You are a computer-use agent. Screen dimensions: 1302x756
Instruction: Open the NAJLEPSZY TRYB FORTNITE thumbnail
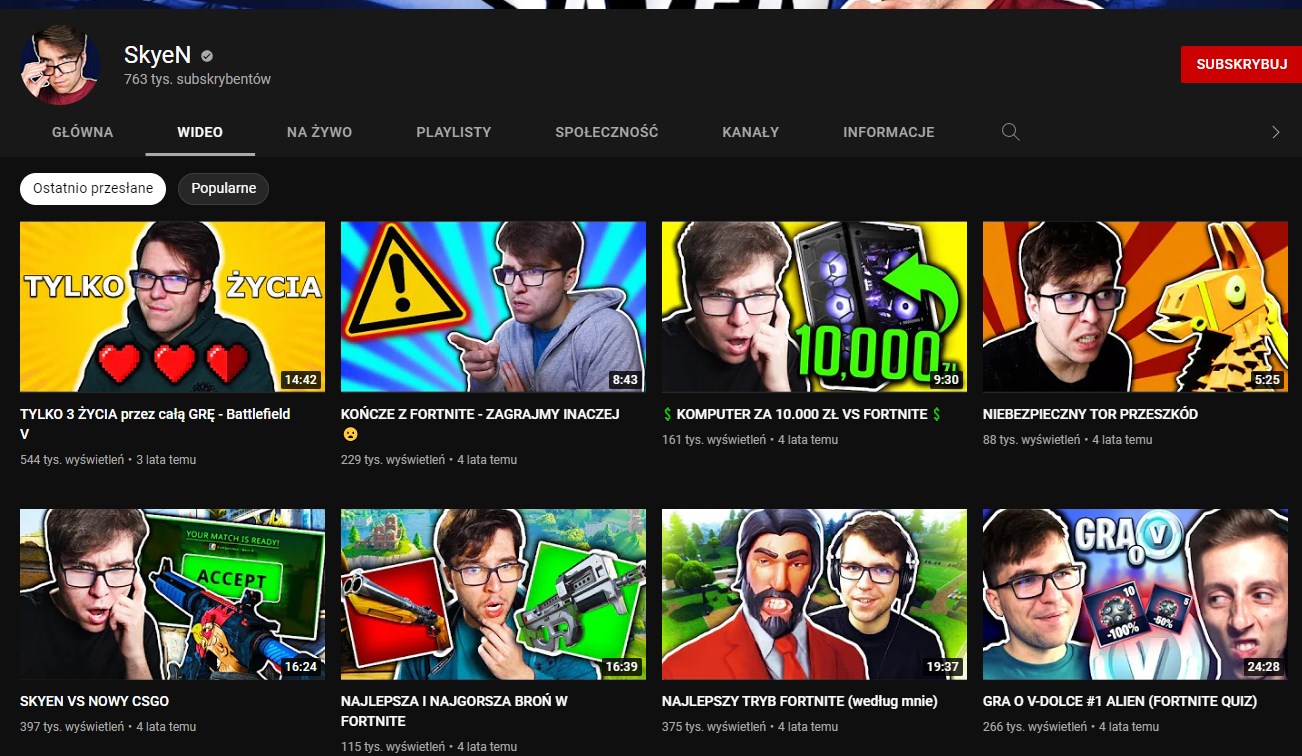814,595
